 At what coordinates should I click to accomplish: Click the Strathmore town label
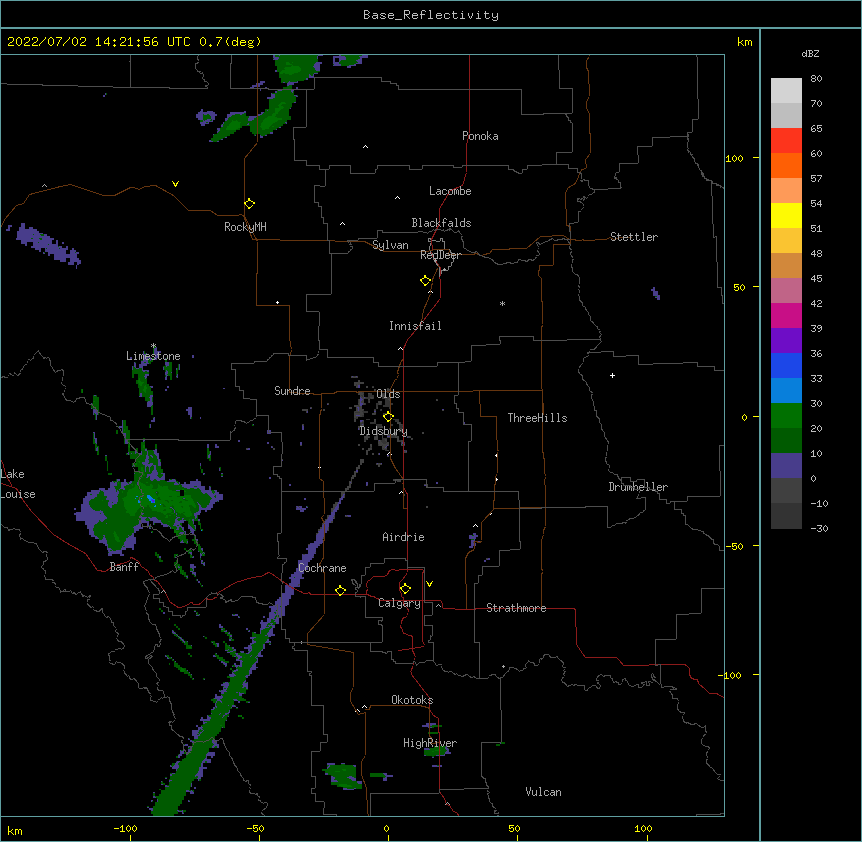(516, 608)
